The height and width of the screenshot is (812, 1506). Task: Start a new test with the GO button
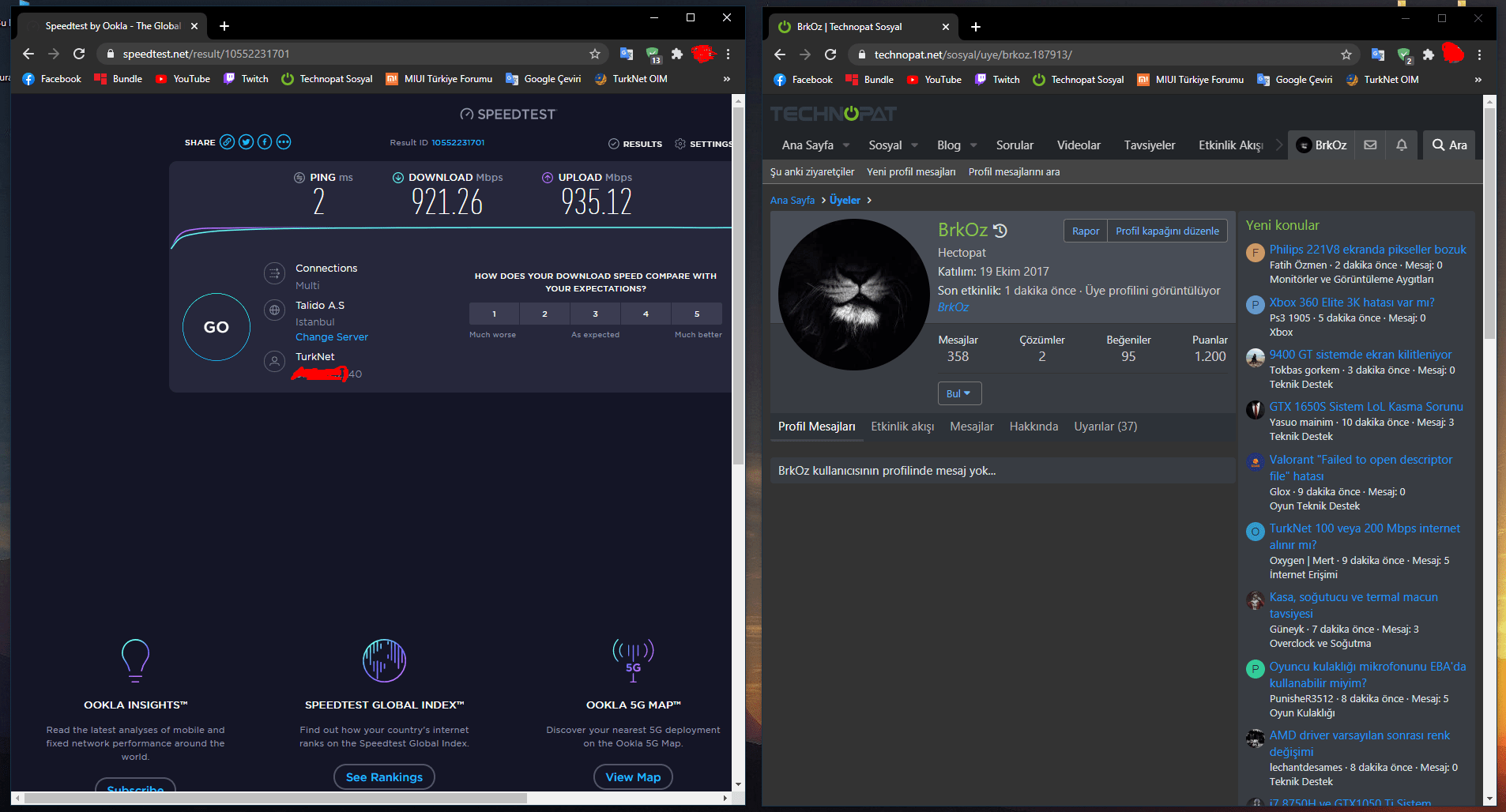pos(216,327)
